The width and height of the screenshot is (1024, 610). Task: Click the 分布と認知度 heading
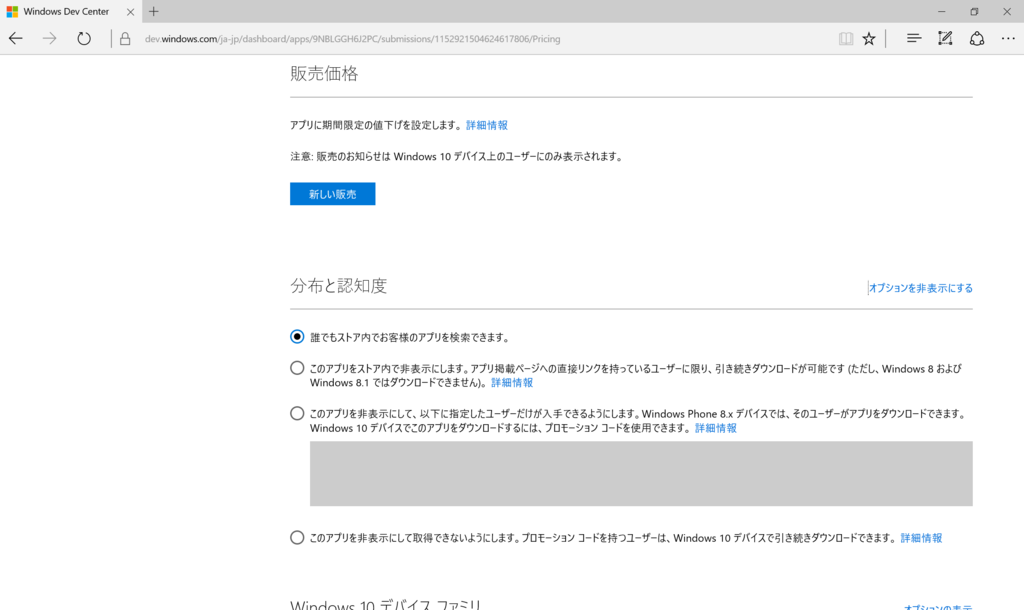[x=339, y=285]
